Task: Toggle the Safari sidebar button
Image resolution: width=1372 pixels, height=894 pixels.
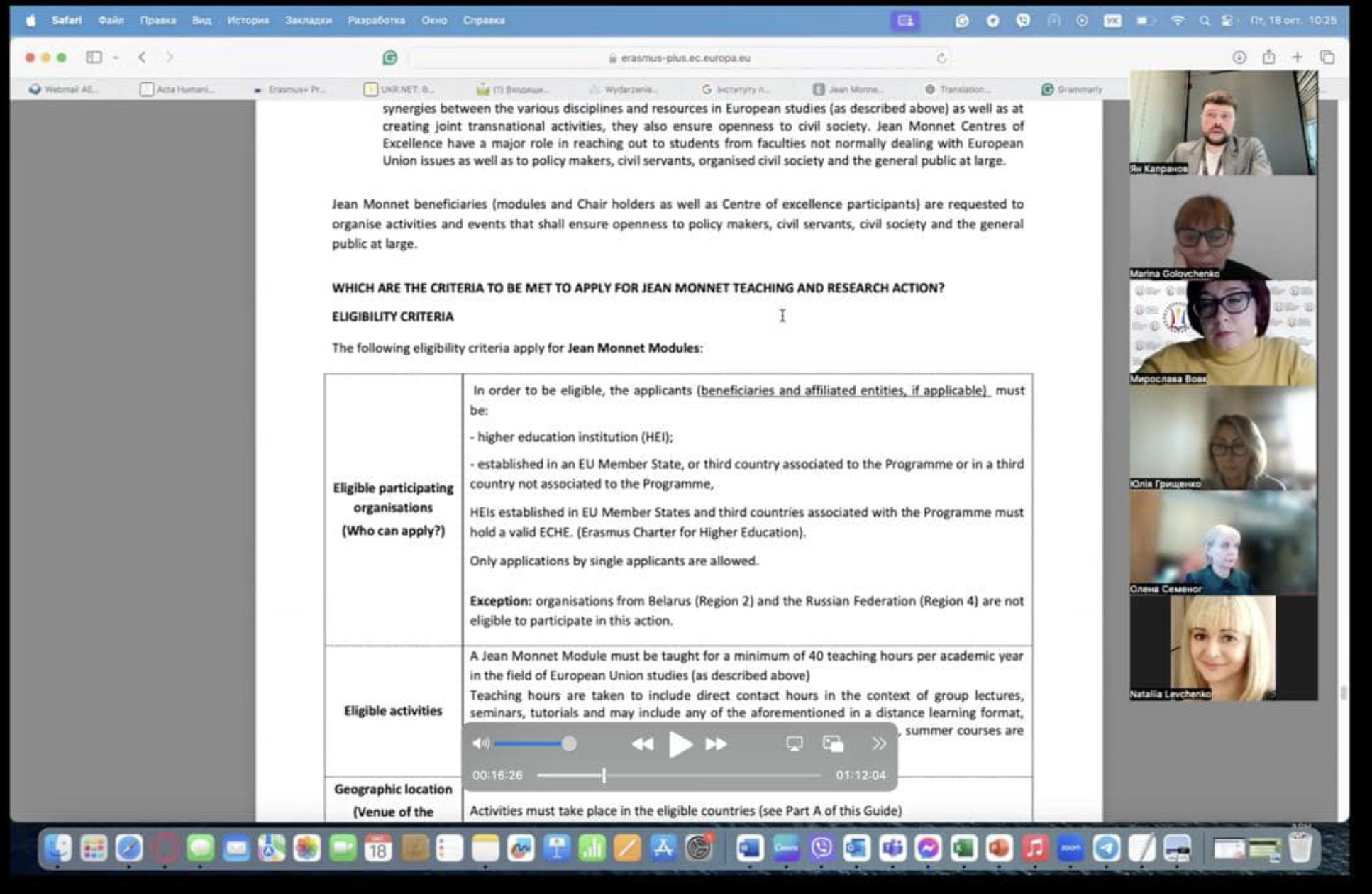Action: point(94,57)
